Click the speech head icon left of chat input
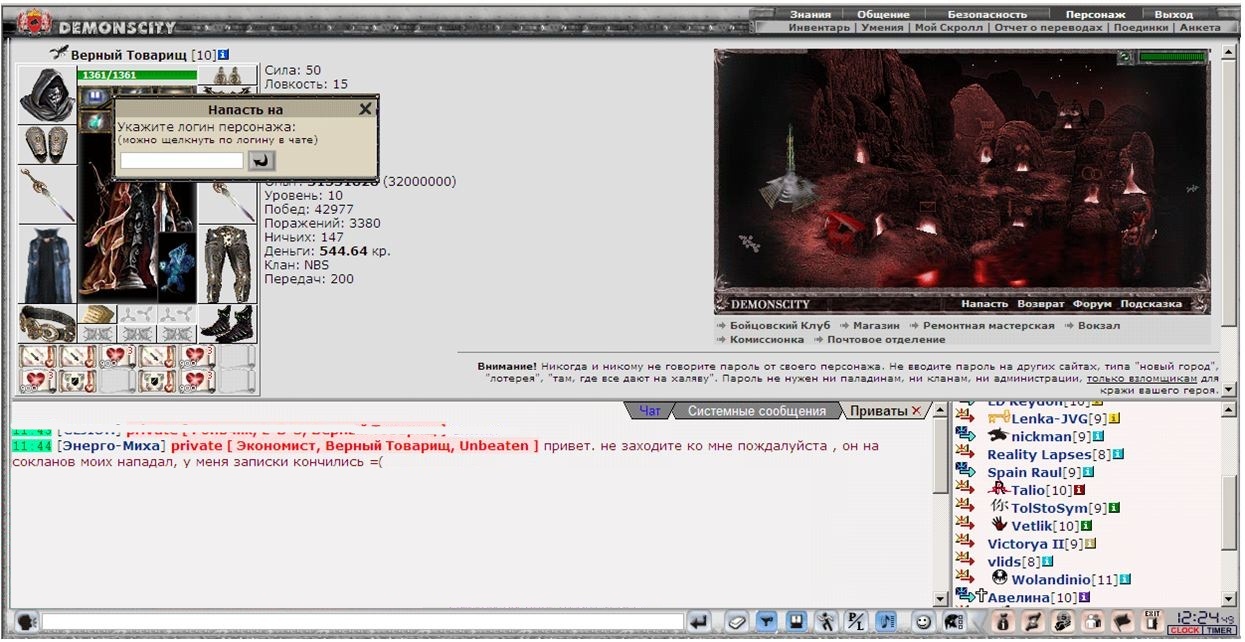The image size is (1245, 642). click(x=27, y=622)
